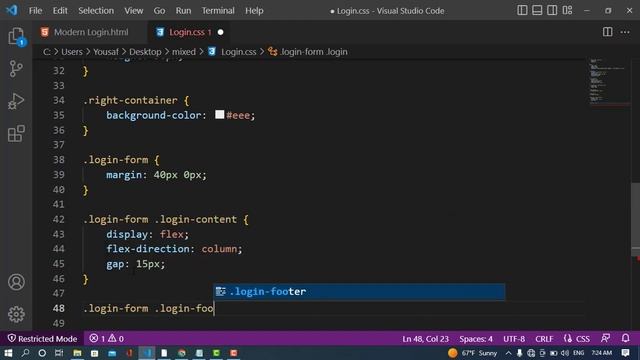Change line ending via CRLF item
This screenshot has height=360, width=640.
544,339
